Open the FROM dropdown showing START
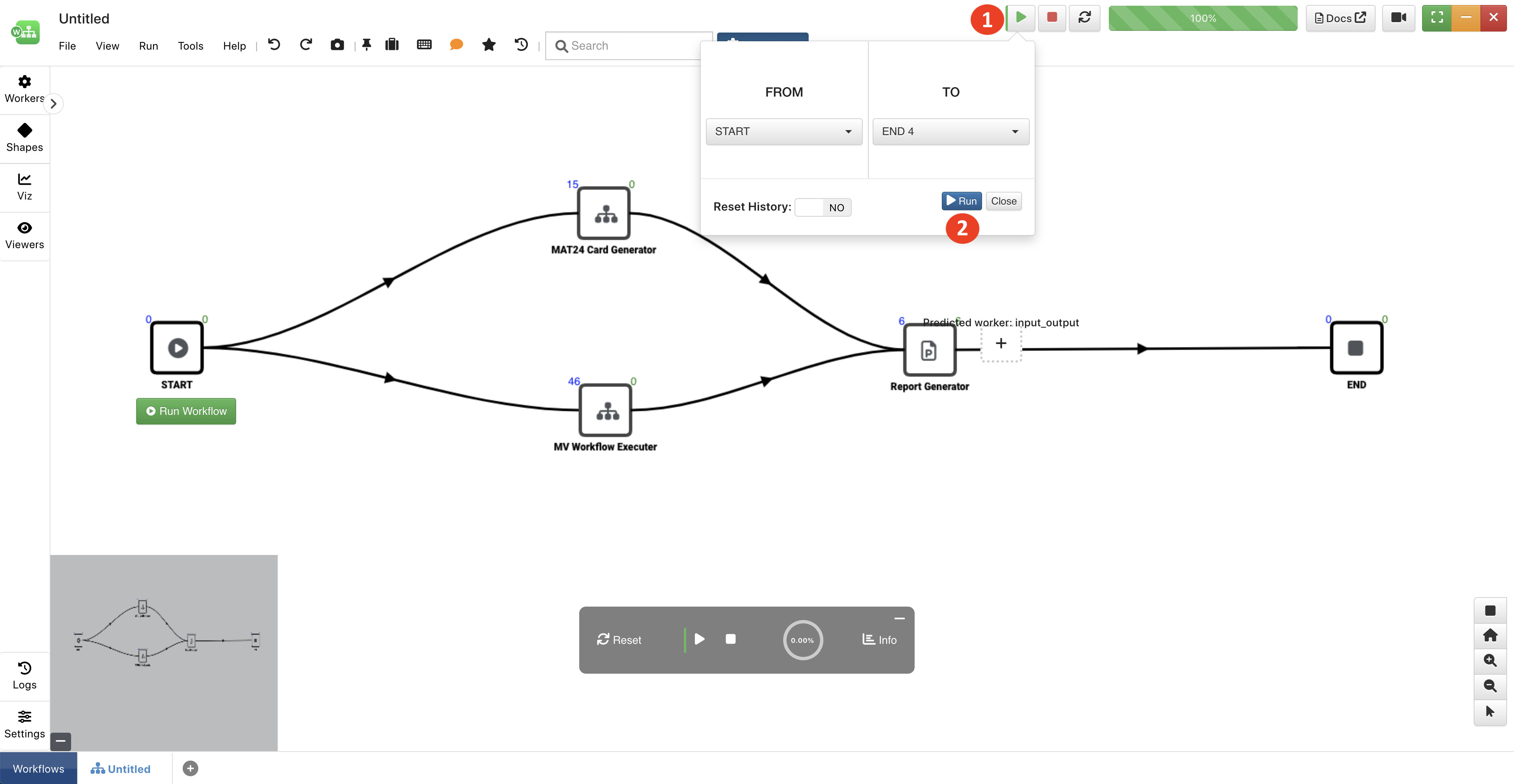 pyautogui.click(x=783, y=131)
